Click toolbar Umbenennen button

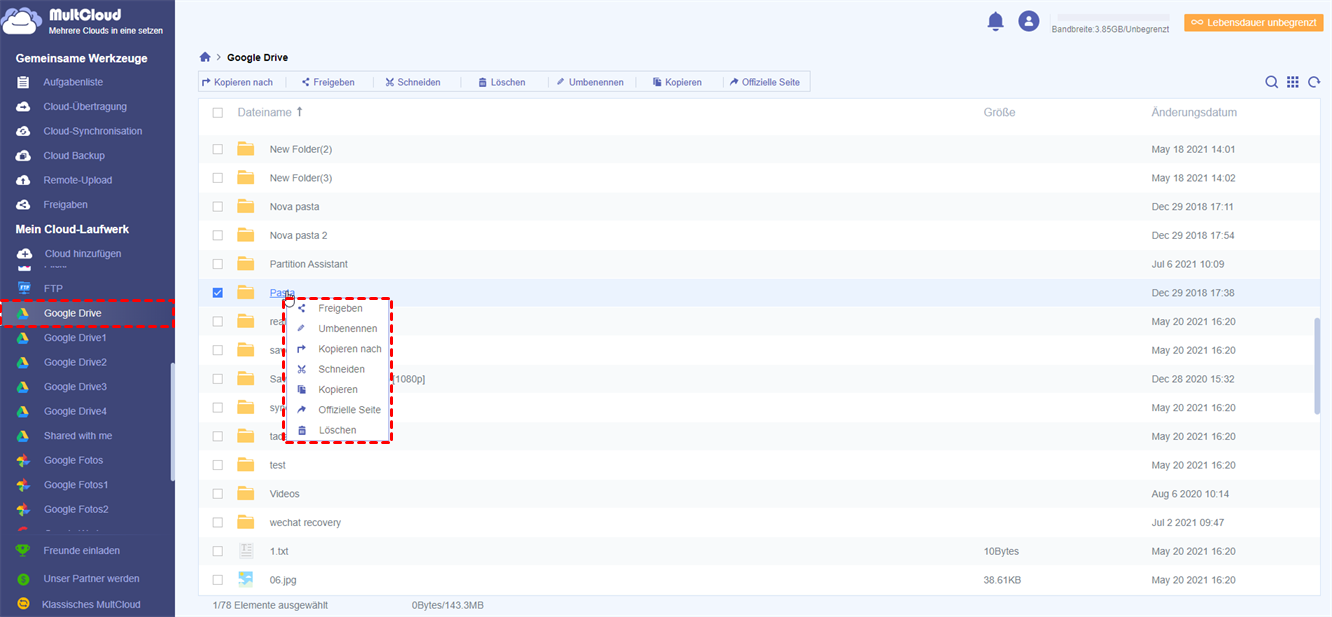590,82
